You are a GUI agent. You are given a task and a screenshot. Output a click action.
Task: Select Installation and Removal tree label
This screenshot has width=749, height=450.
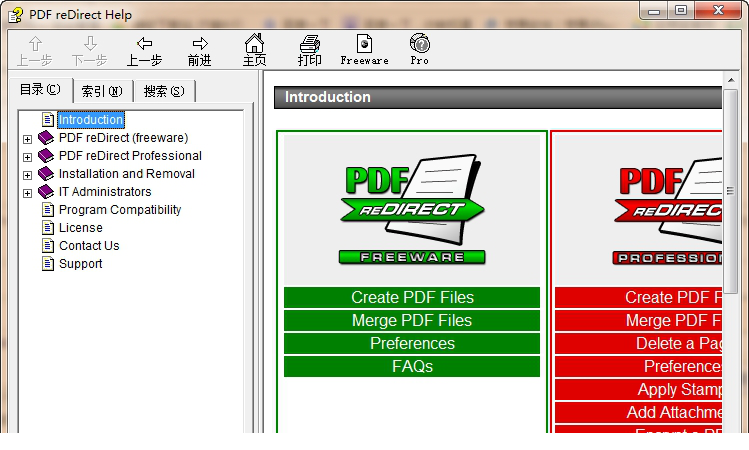[x=127, y=173]
